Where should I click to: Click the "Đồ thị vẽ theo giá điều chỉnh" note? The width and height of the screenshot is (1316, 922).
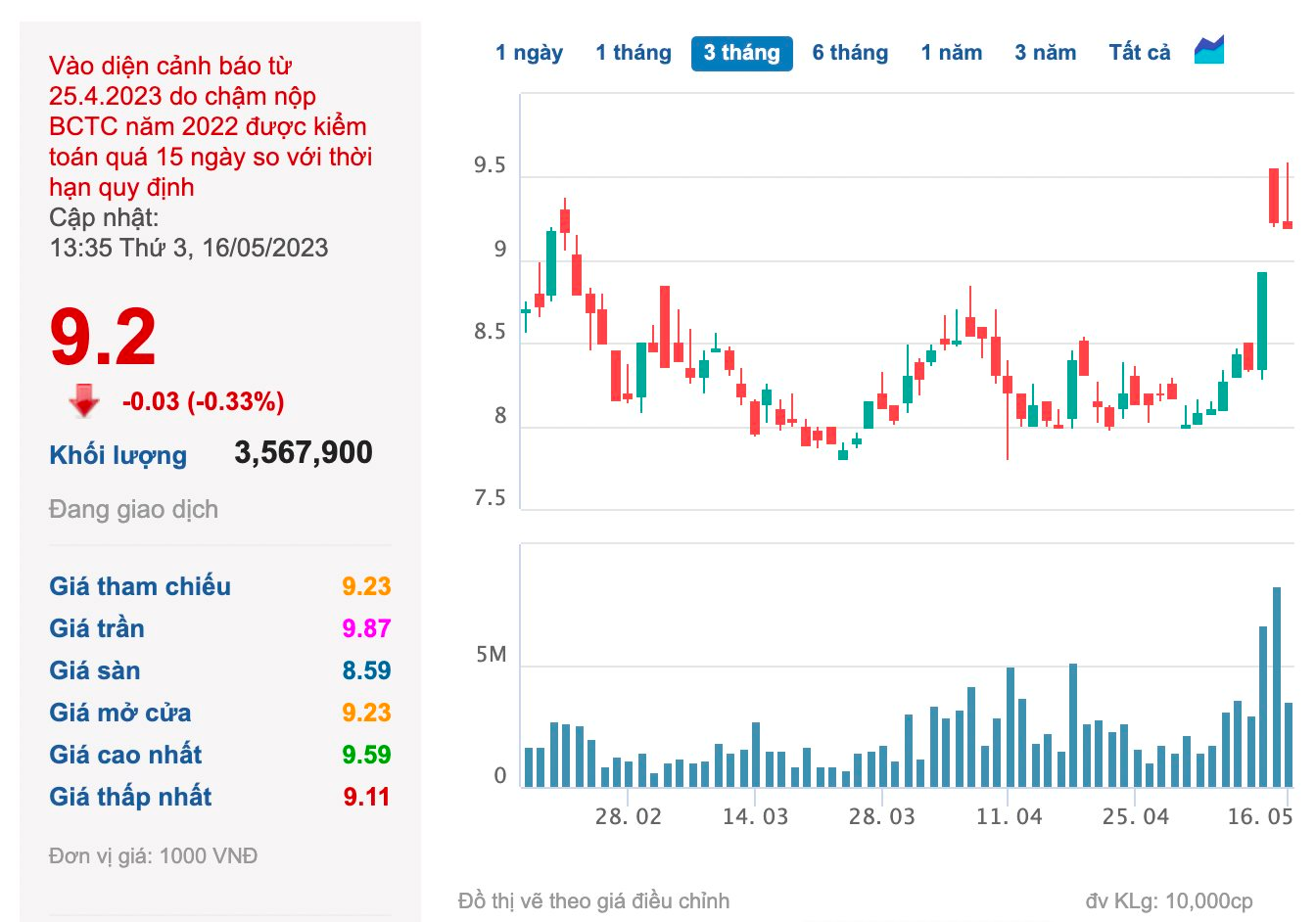pyautogui.click(x=593, y=901)
